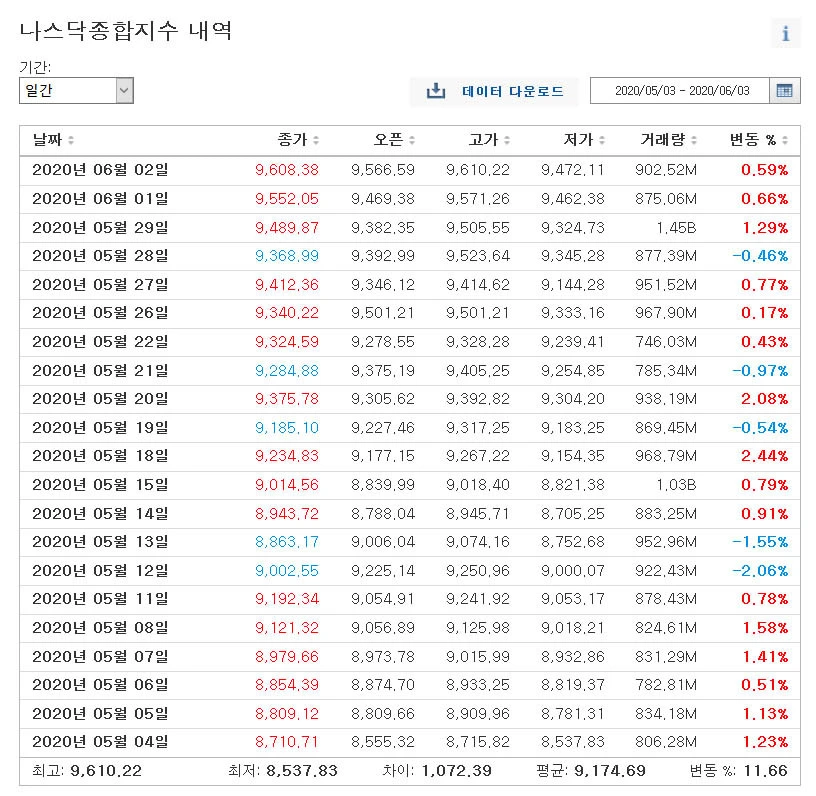
Task: Open the calendar date picker icon
Action: (784, 91)
